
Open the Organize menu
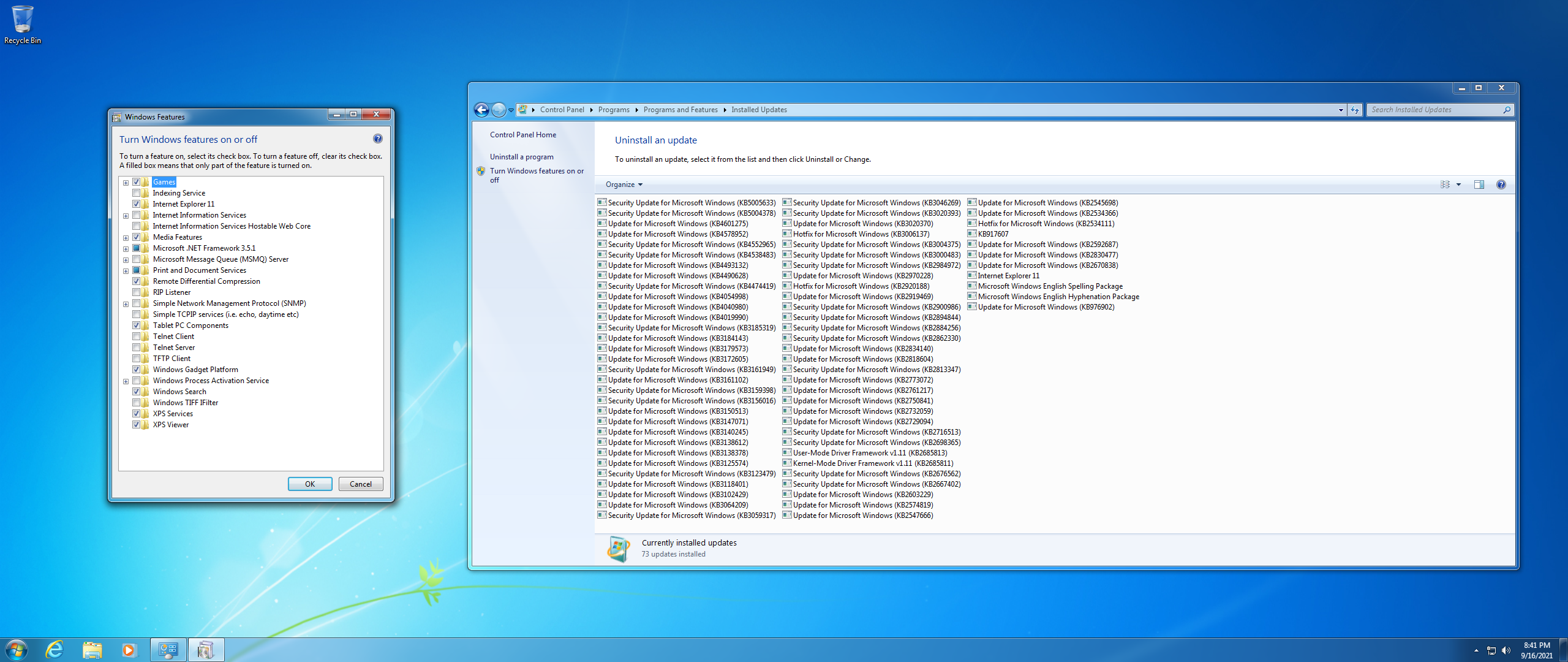(x=624, y=185)
